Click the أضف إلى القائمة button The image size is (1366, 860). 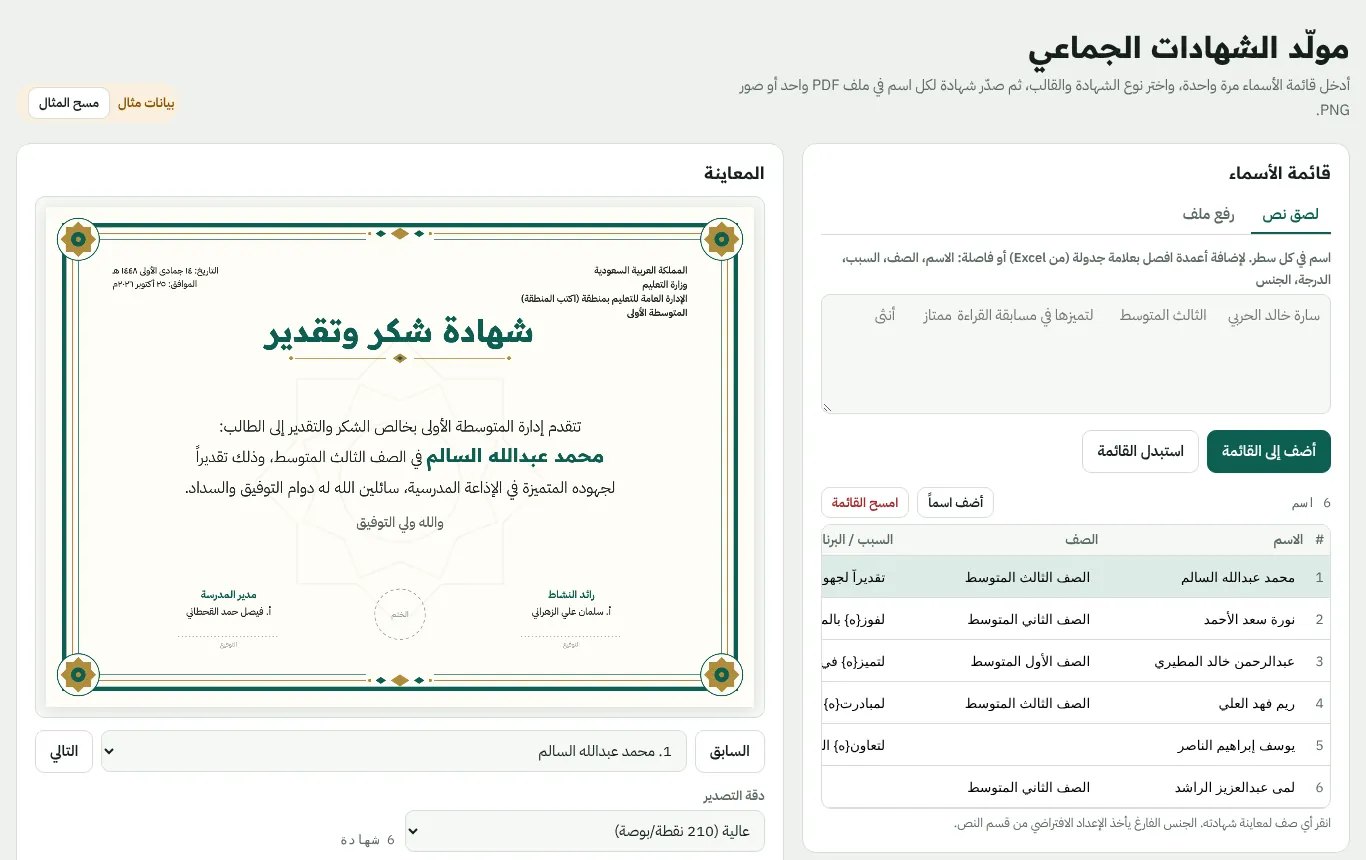point(1269,452)
